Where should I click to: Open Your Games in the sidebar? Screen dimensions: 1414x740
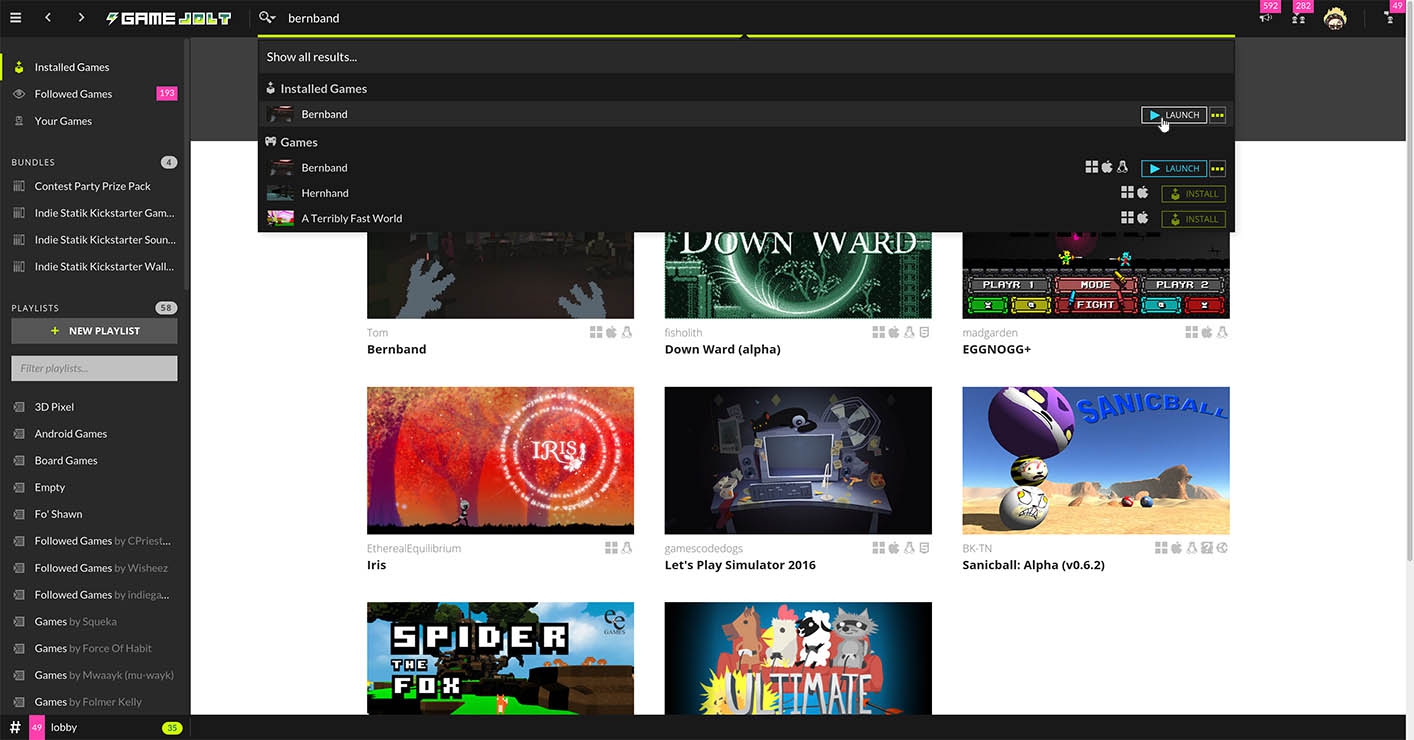click(x=63, y=121)
